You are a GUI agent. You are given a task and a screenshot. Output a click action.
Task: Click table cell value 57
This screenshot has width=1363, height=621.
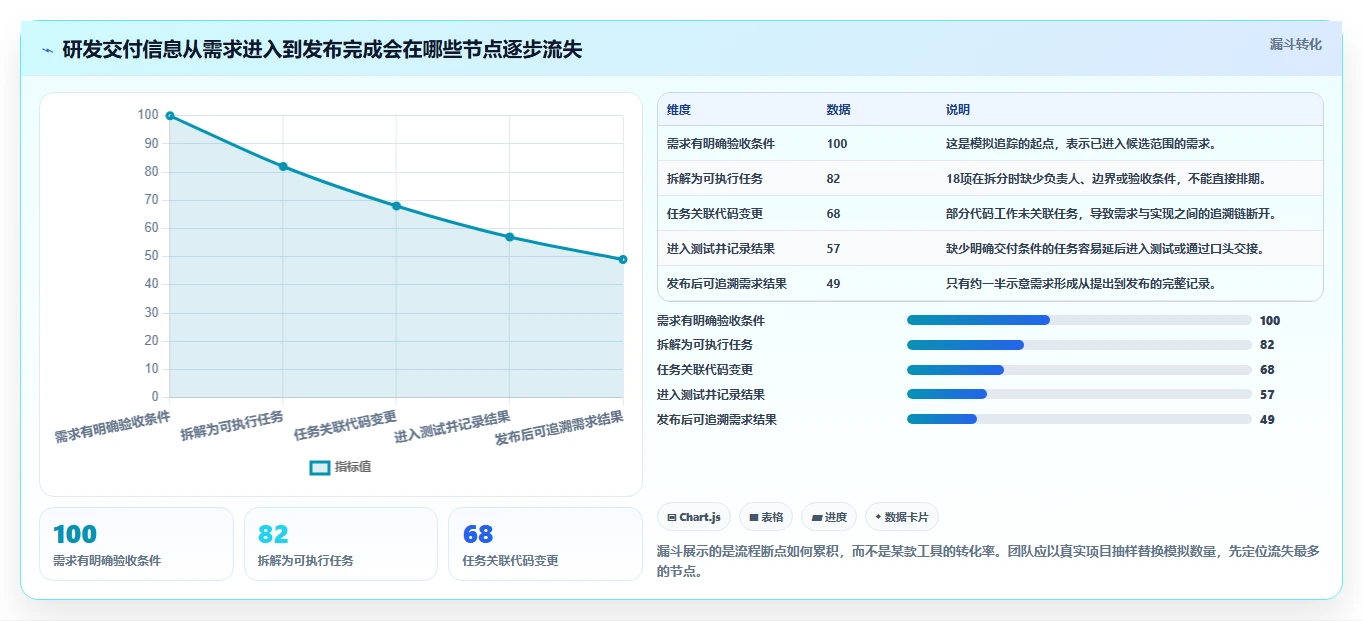point(834,248)
